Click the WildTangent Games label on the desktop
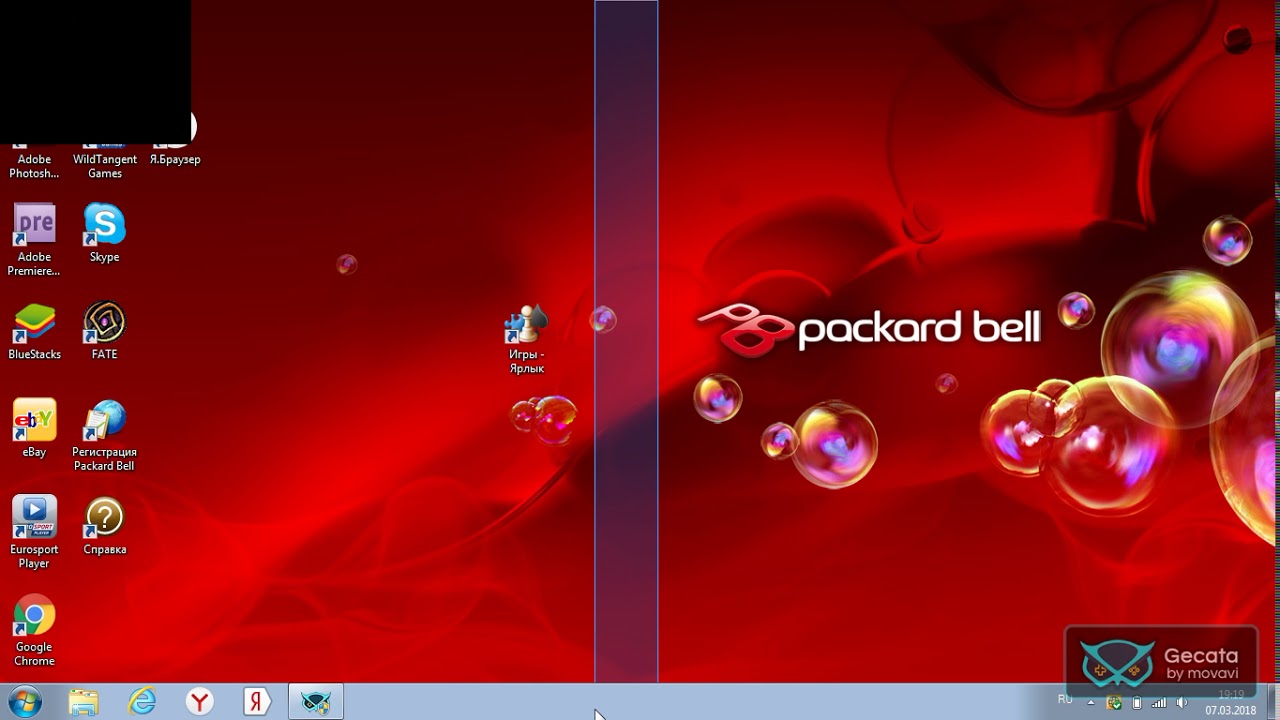1280x720 pixels. tap(104, 166)
